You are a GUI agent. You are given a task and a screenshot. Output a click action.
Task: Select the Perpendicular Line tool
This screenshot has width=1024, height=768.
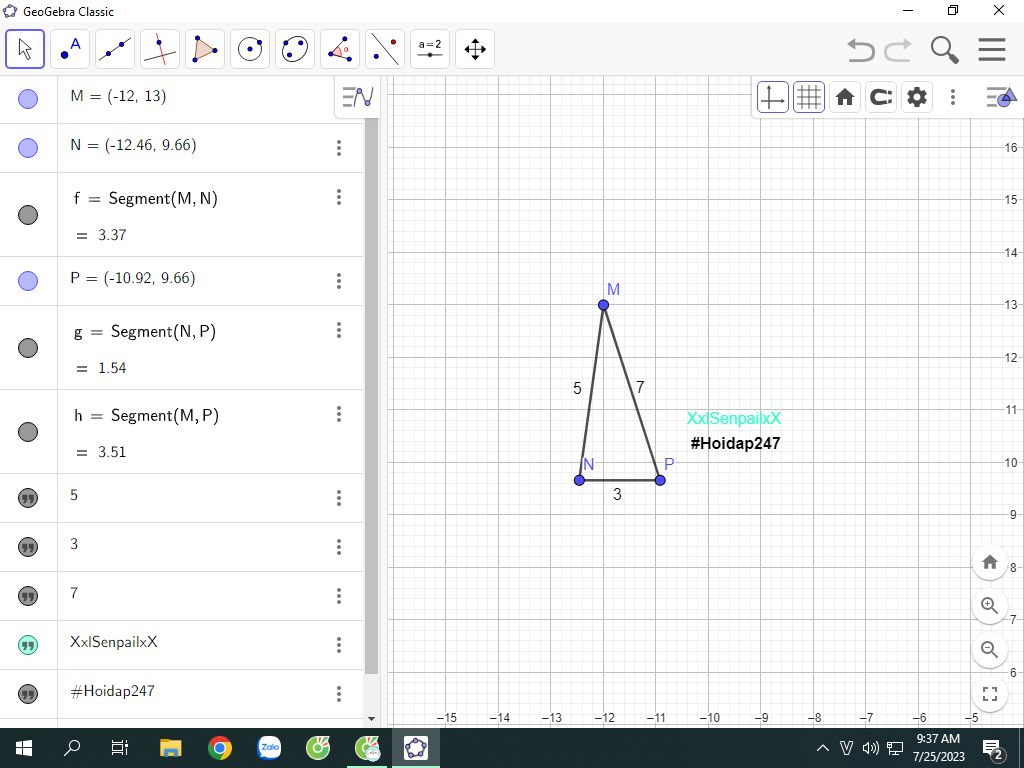point(160,49)
